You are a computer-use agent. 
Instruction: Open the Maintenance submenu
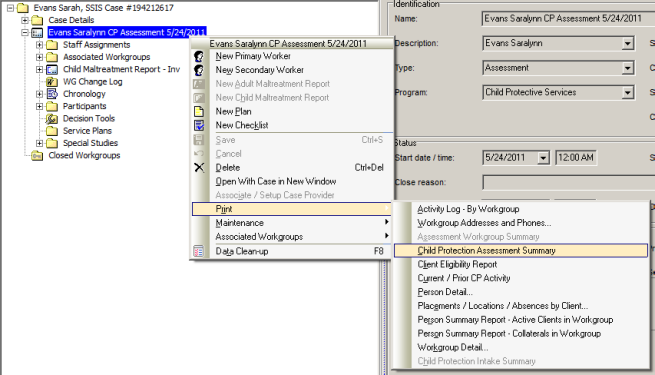coord(292,223)
